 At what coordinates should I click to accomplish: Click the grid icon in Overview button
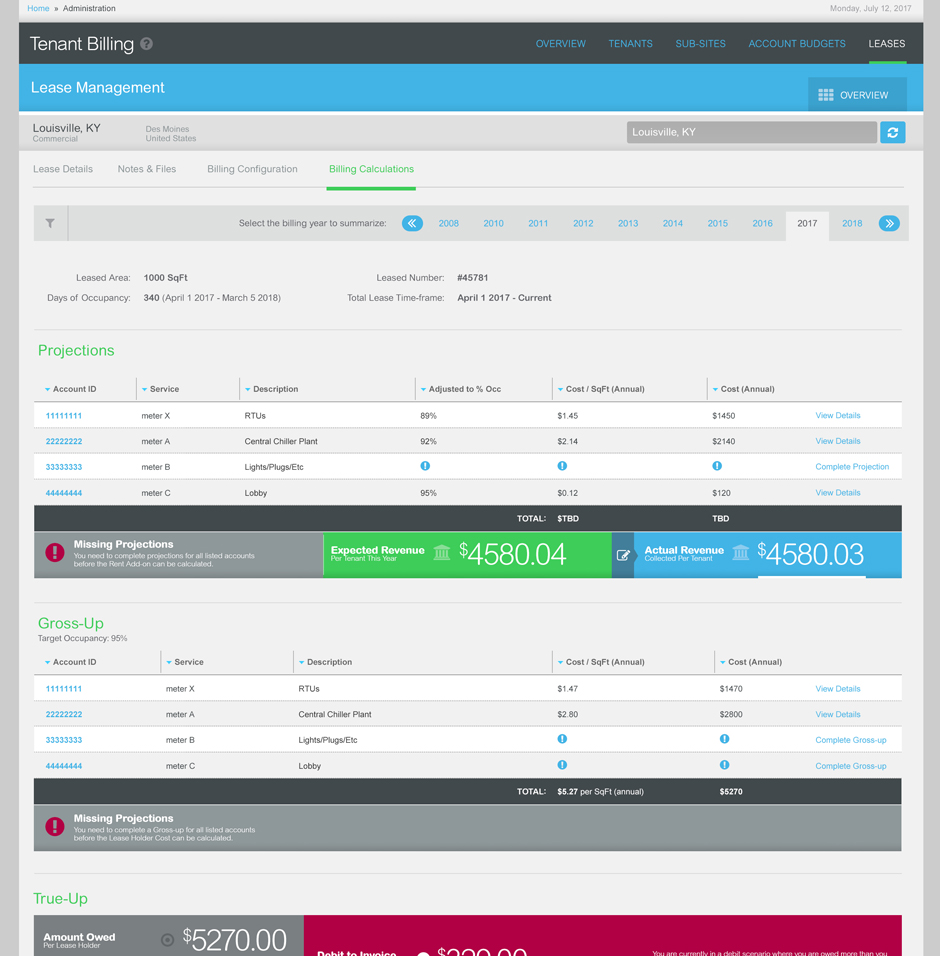[x=825, y=95]
